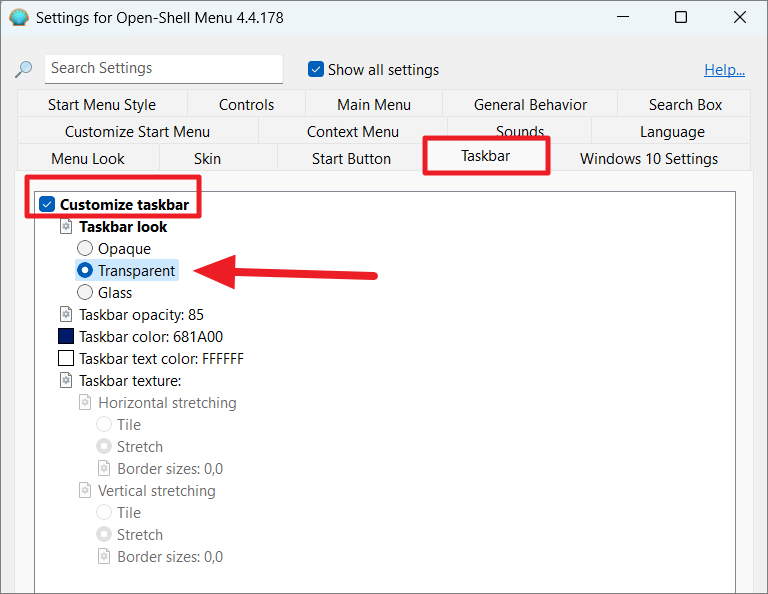Select the Taskbar text color: FFFFFF row
This screenshot has width=768, height=594.
coord(161,358)
